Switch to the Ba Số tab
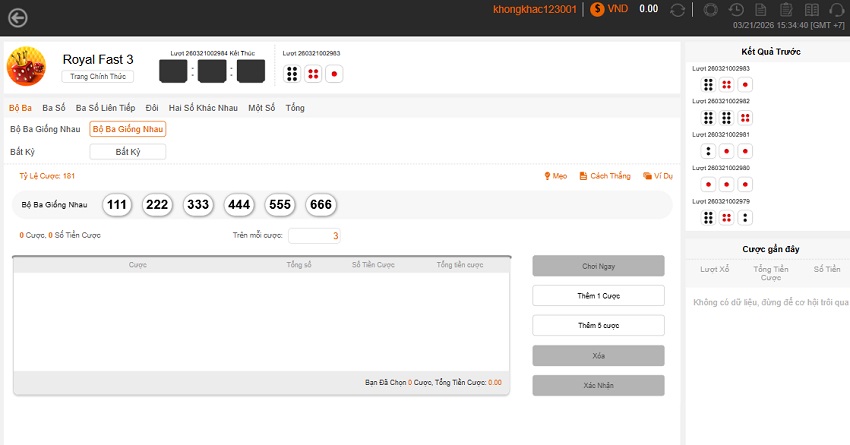The height and width of the screenshot is (445, 850). coord(54,108)
